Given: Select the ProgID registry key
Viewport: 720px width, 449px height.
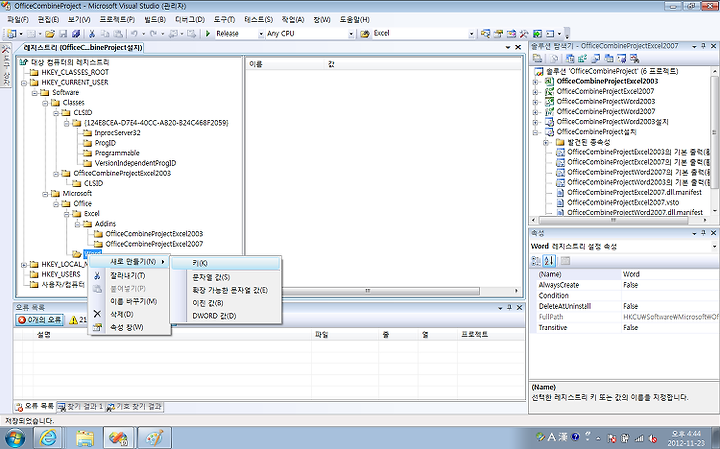Looking at the screenshot, I should 105,143.
